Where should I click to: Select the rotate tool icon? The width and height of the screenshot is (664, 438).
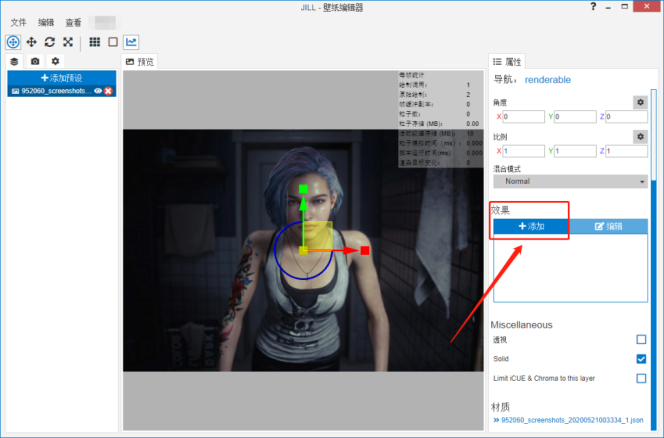pyautogui.click(x=50, y=42)
